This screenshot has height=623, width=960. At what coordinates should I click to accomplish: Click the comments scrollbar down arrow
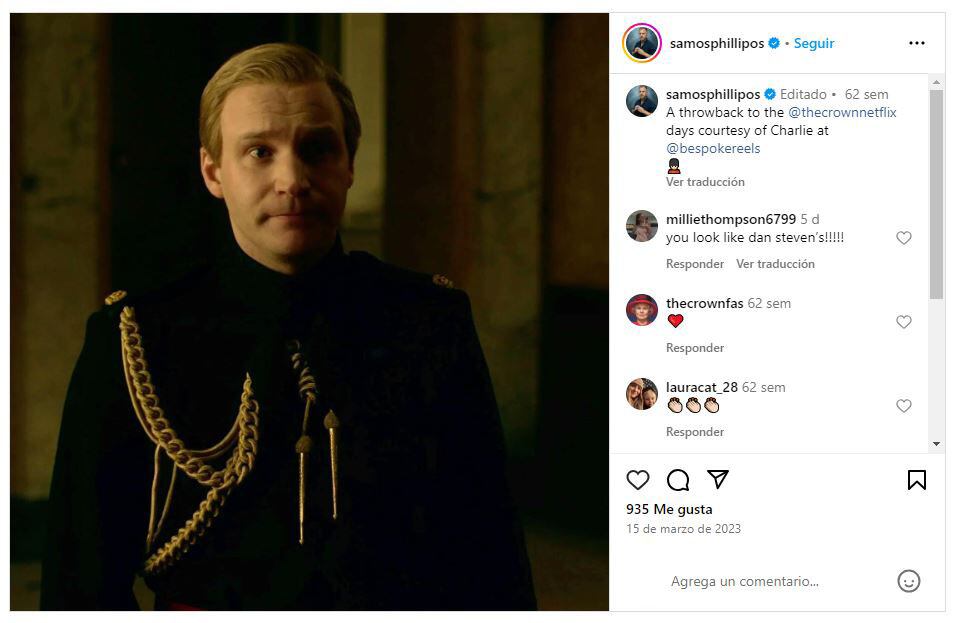click(936, 444)
